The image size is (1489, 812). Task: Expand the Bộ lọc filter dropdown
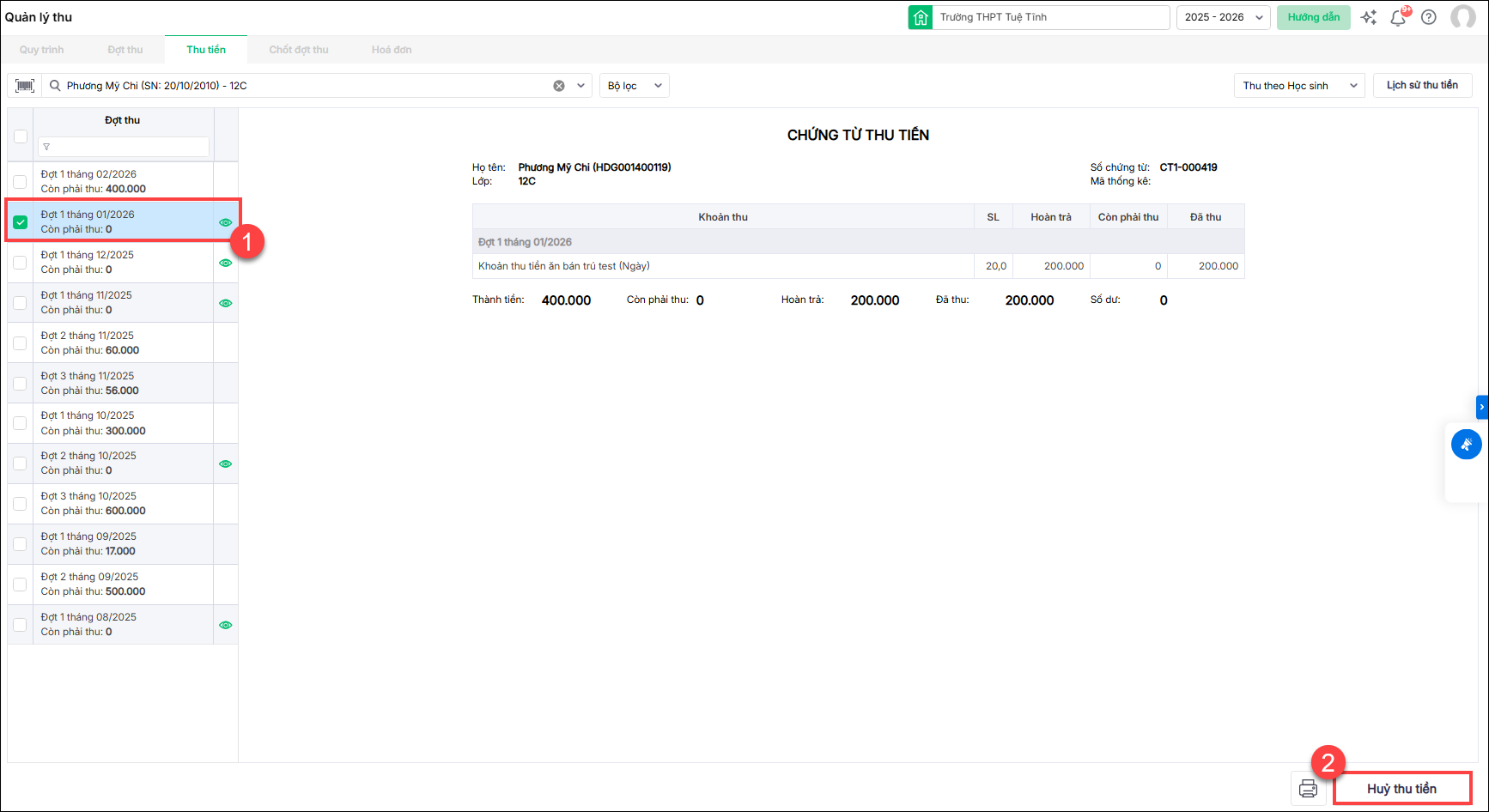click(634, 86)
